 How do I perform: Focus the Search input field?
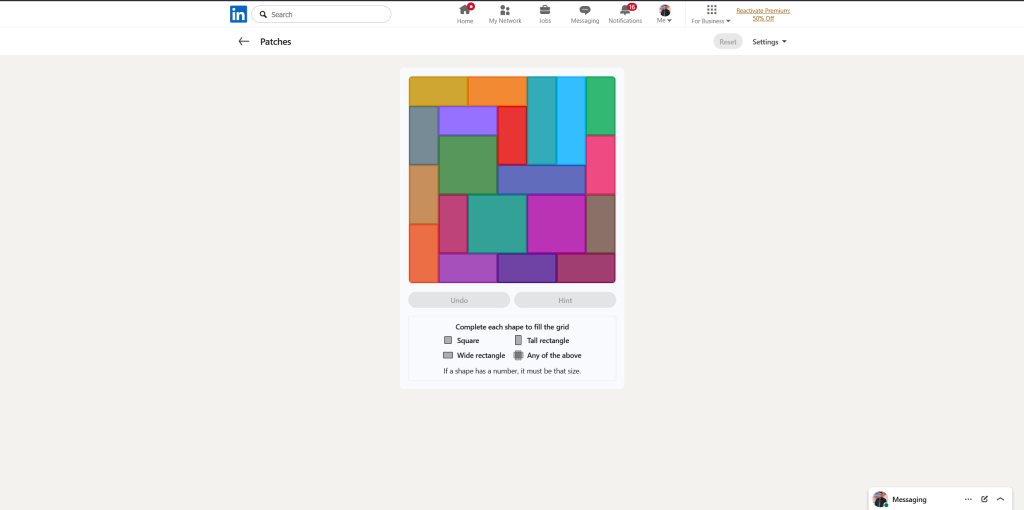click(x=321, y=14)
